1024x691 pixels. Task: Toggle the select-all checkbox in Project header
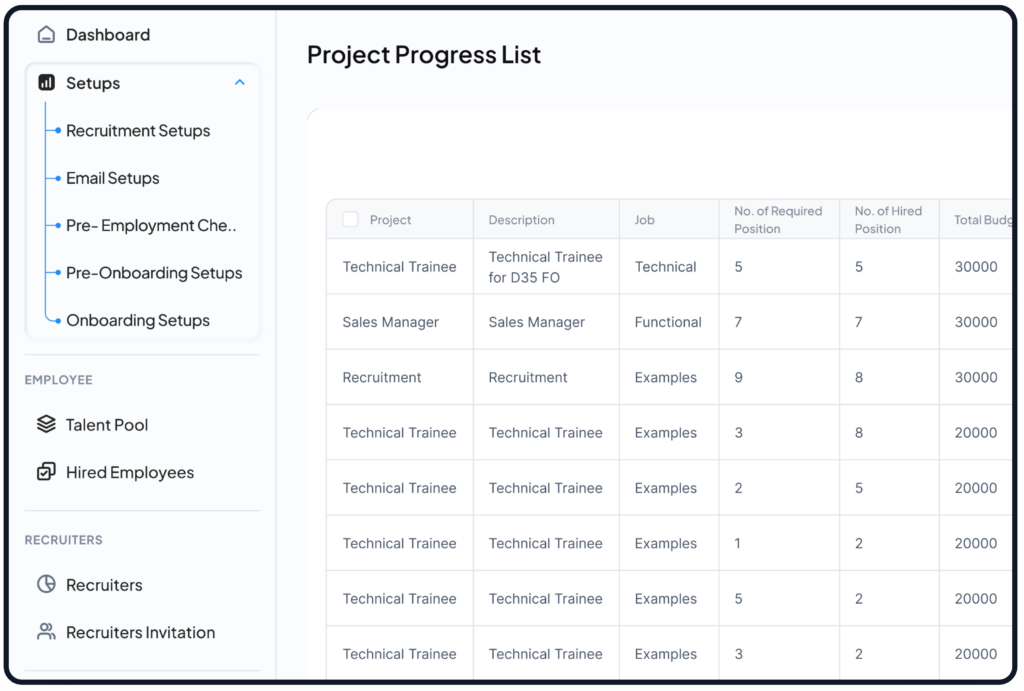pyautogui.click(x=351, y=219)
